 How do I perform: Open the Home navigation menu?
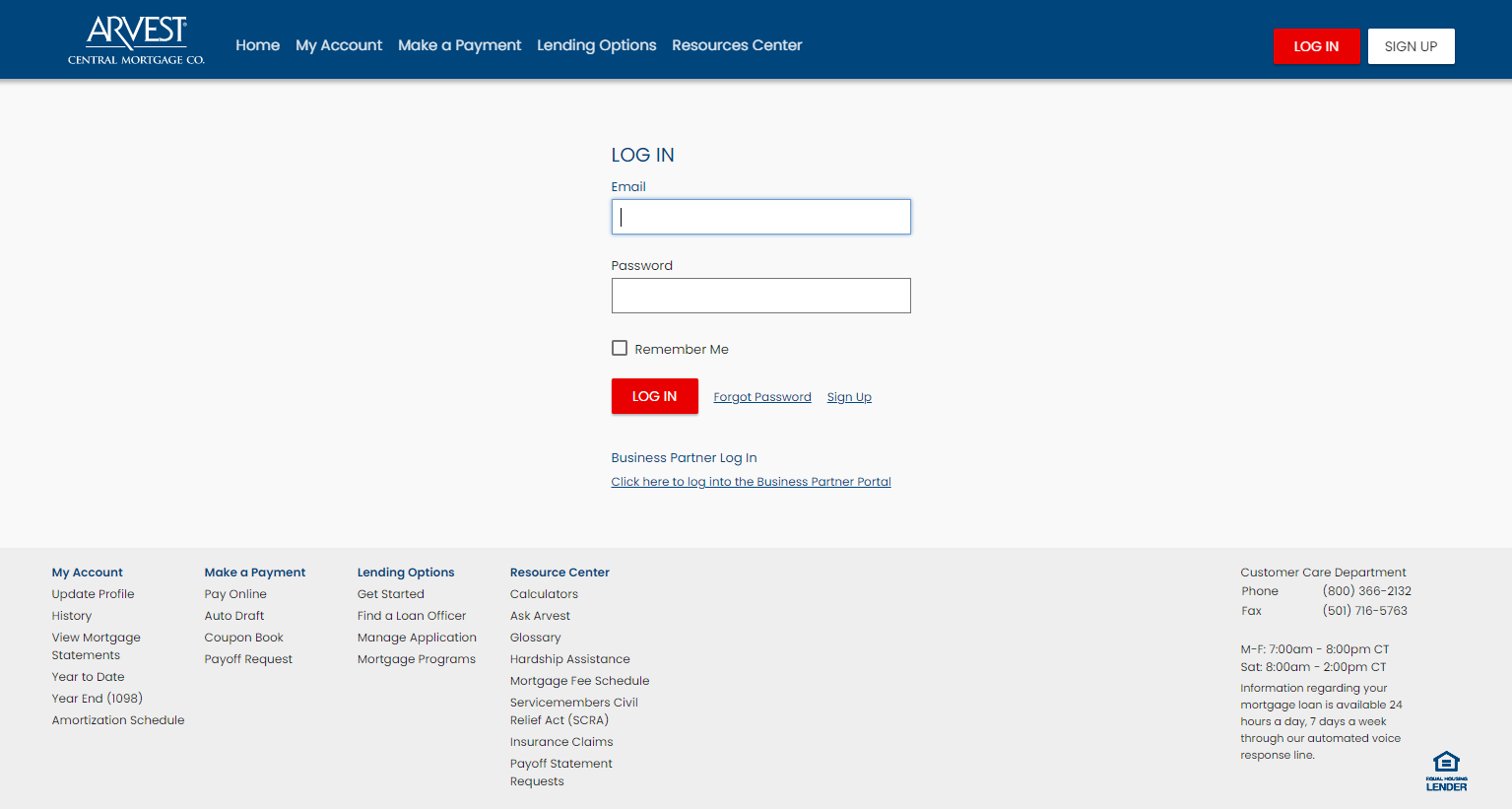(x=257, y=45)
